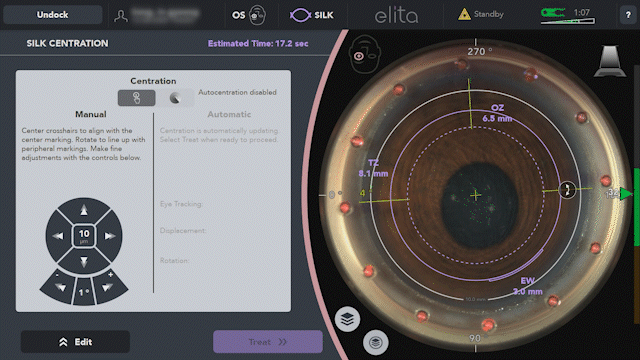Click the 10 µm step size button
The image size is (640, 360).
pos(84,236)
